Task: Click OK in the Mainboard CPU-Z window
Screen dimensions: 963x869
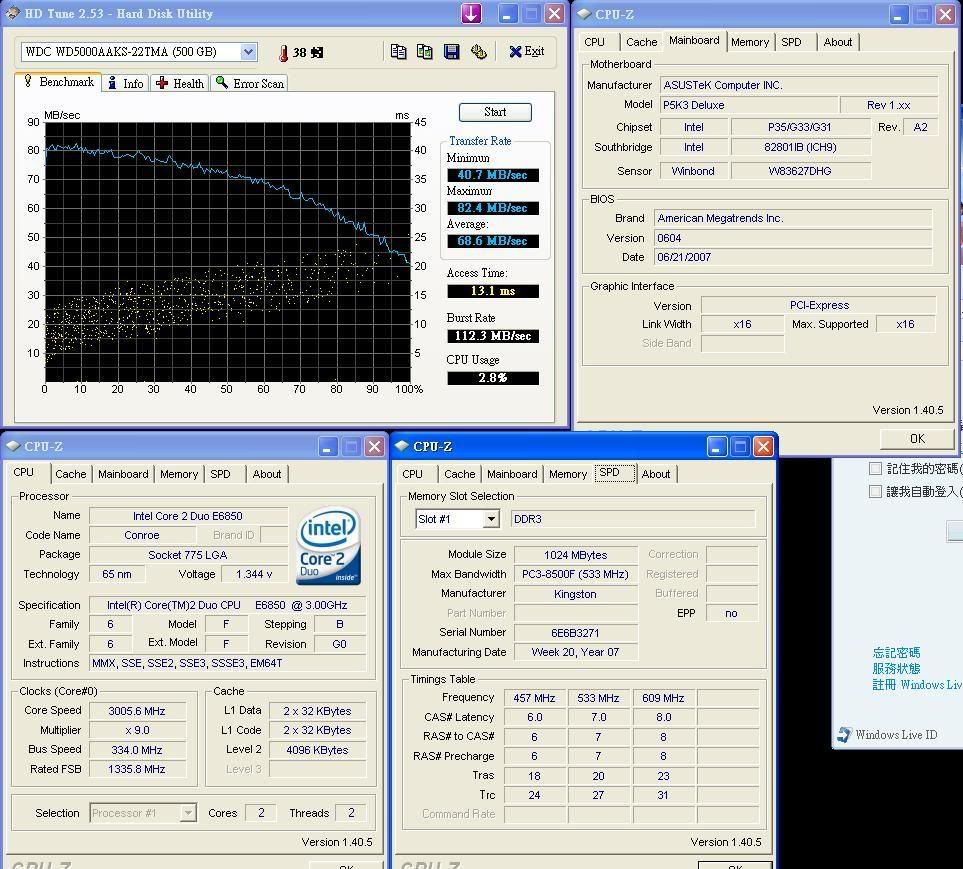Action: [x=916, y=438]
